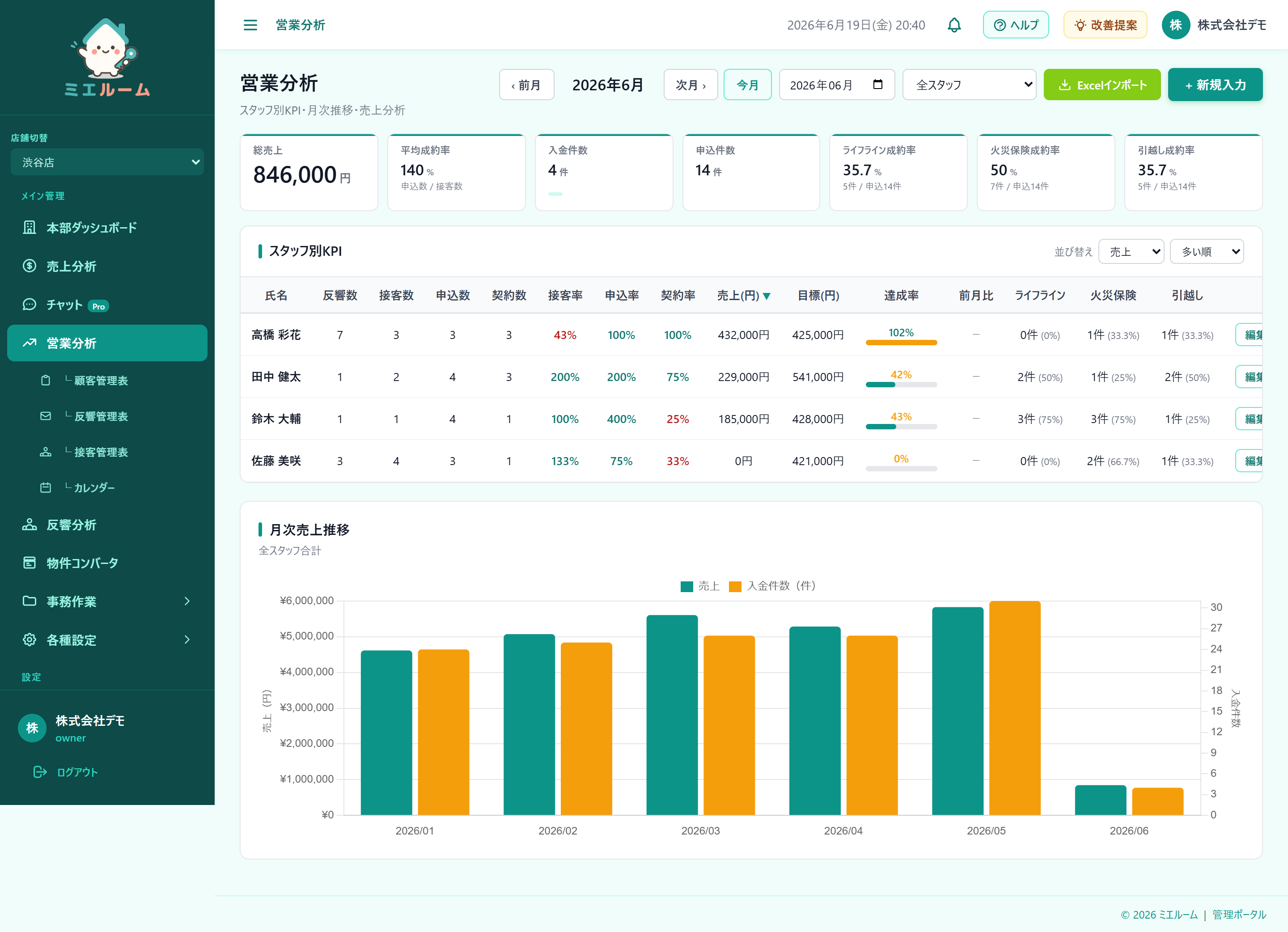Screen dimensions: 1288x932
Task: Click 鈴木 大輔 43% achievement progress bar
Action: (x=901, y=427)
